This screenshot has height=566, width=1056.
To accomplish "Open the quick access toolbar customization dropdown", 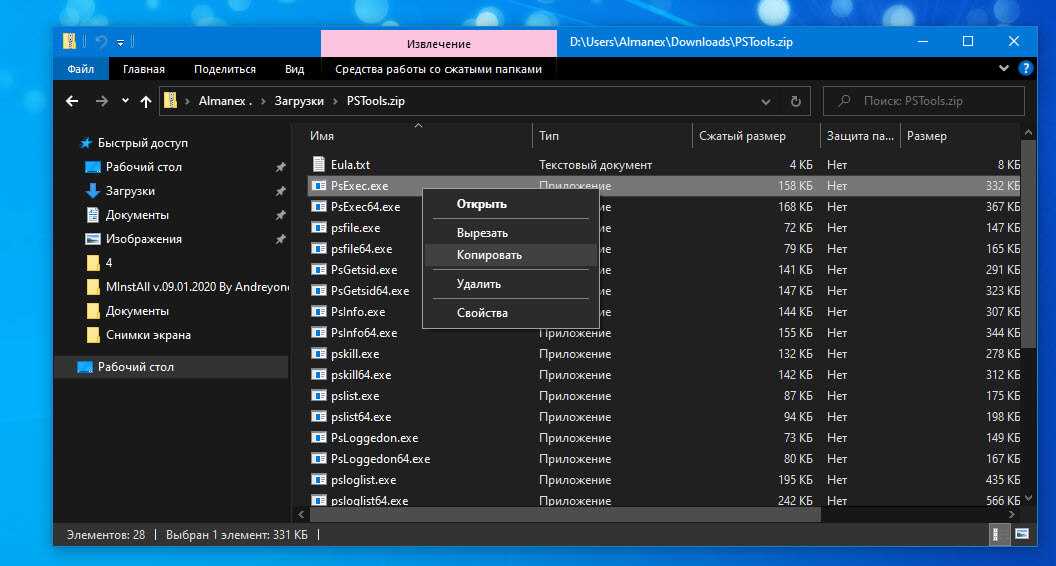I will click(121, 43).
